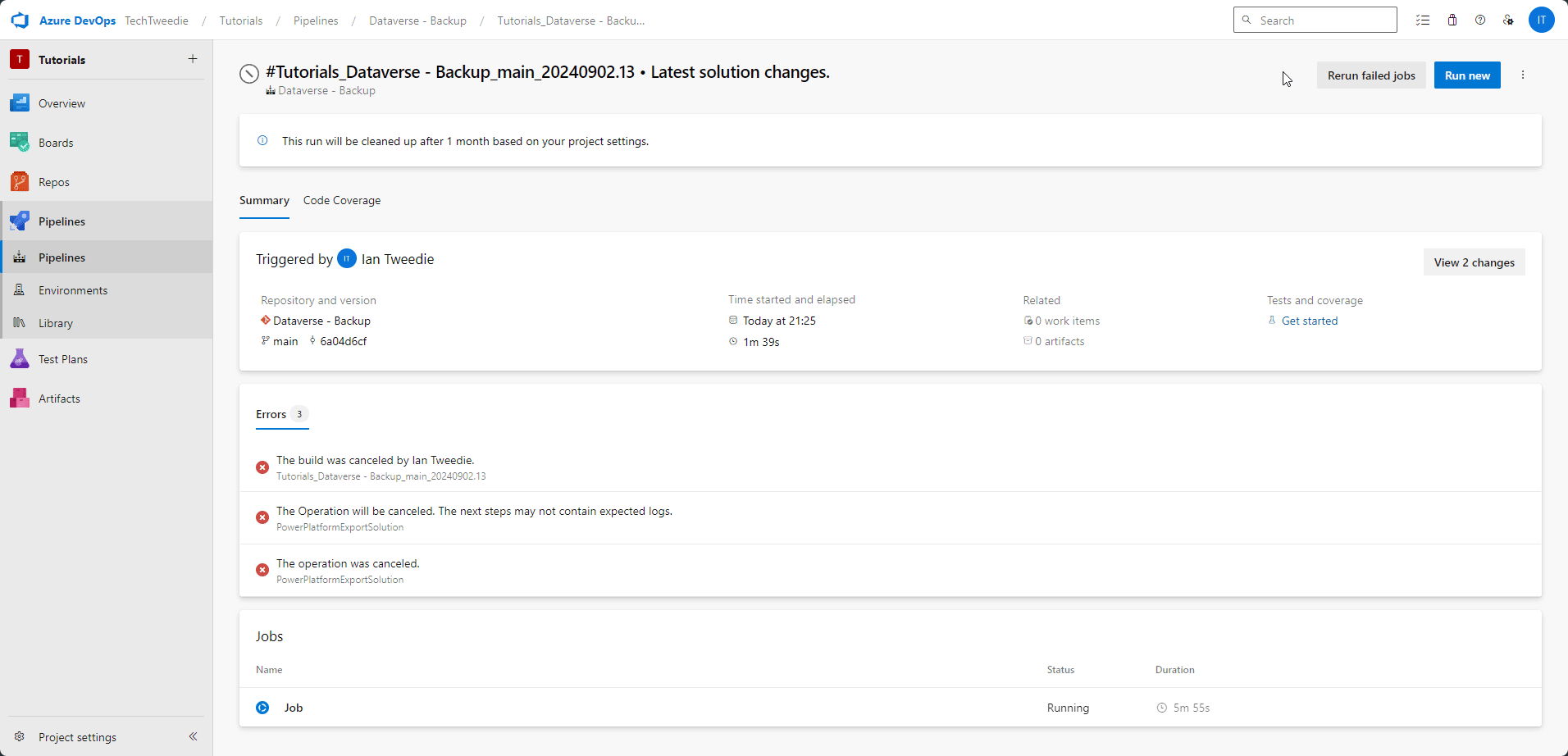Viewport: 1568px width, 756px height.
Task: Open the work item checklist icon
Action: click(1424, 20)
